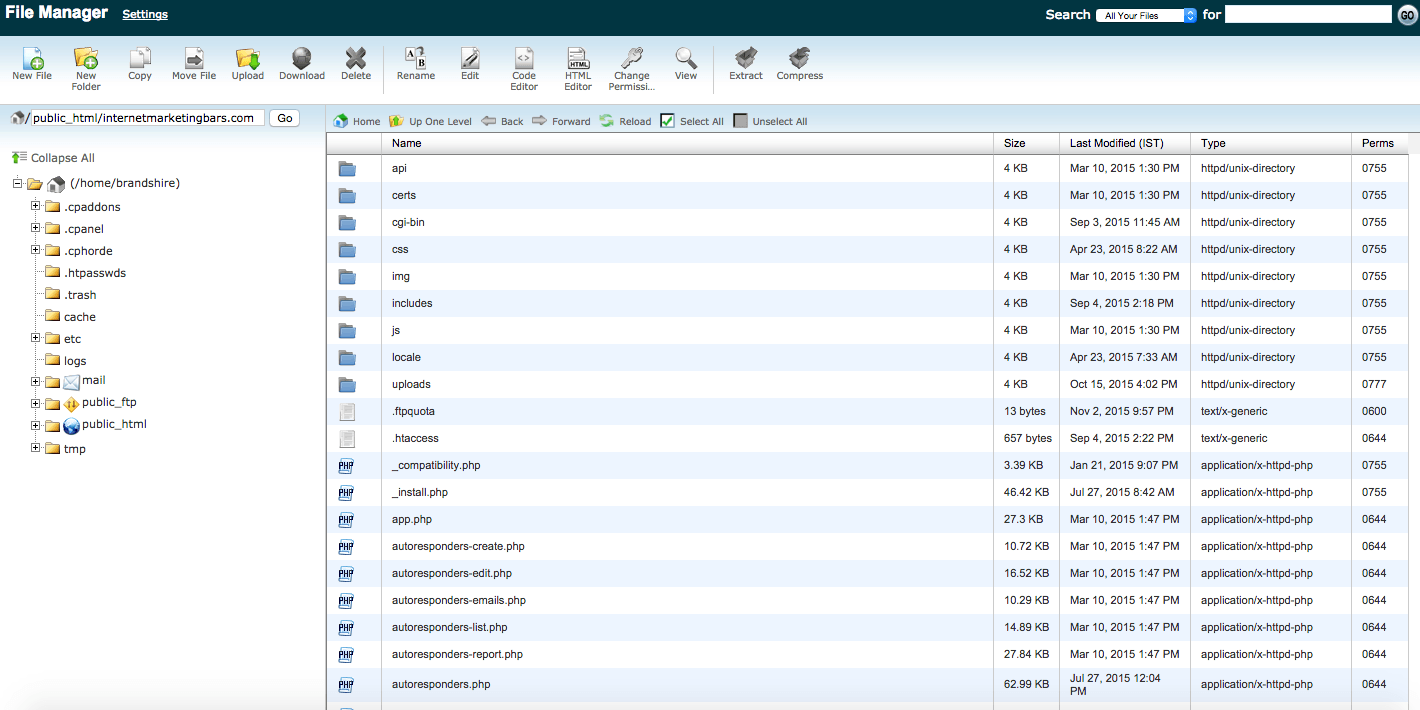Sort files by Name column
Screen dimensions: 1420x710
(687, 143)
